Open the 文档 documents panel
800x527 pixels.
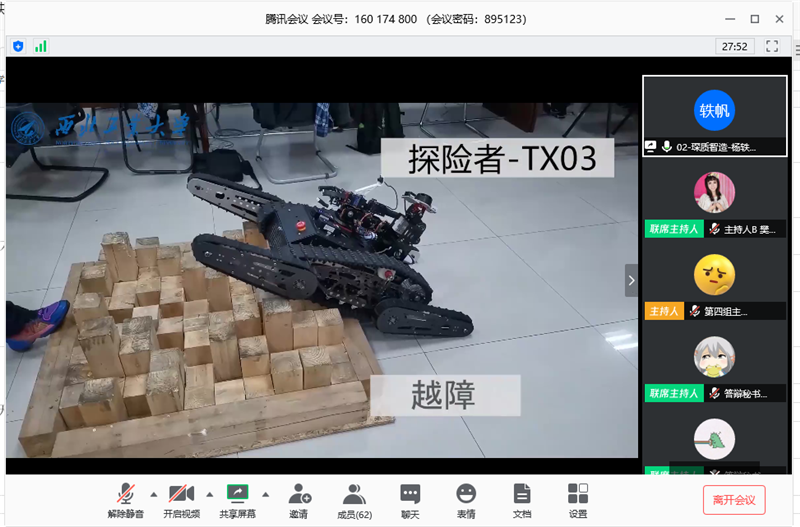(x=521, y=500)
